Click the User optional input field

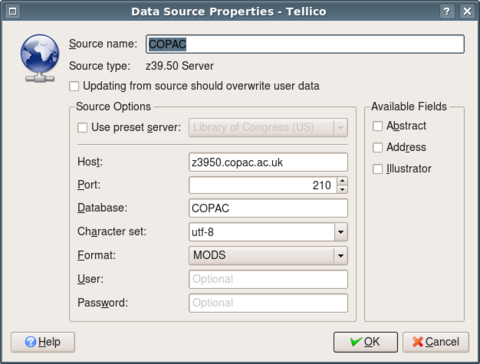(268, 279)
